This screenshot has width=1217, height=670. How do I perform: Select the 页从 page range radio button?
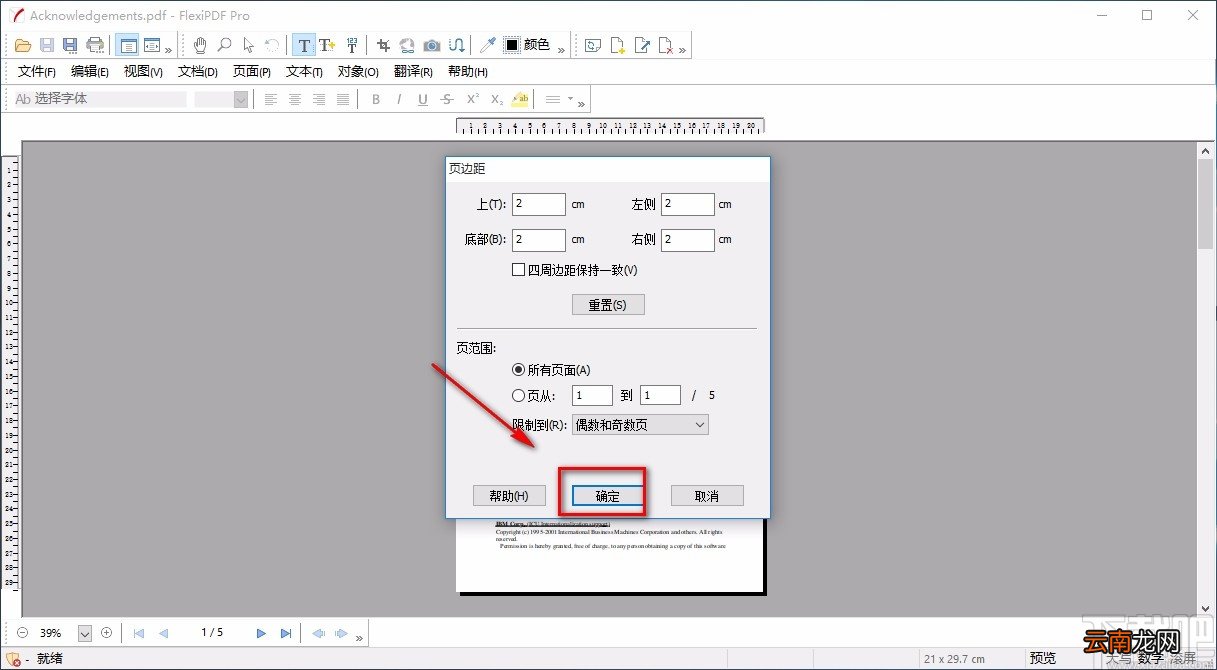tap(518, 395)
